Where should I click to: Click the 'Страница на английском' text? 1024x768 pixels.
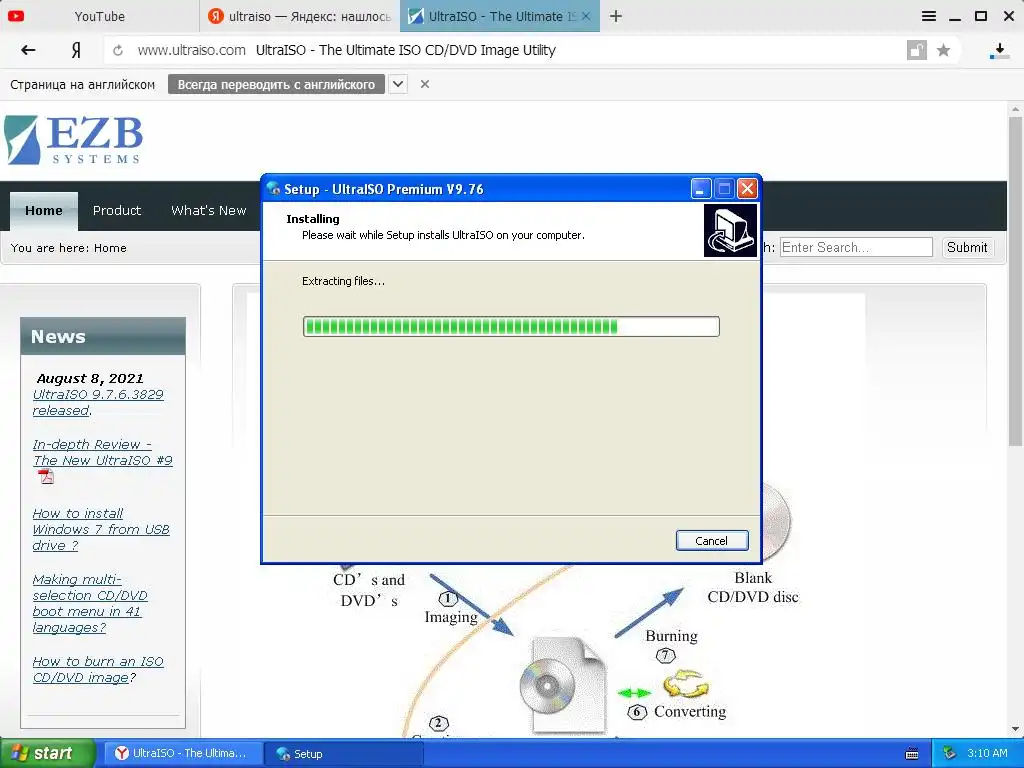tap(82, 84)
